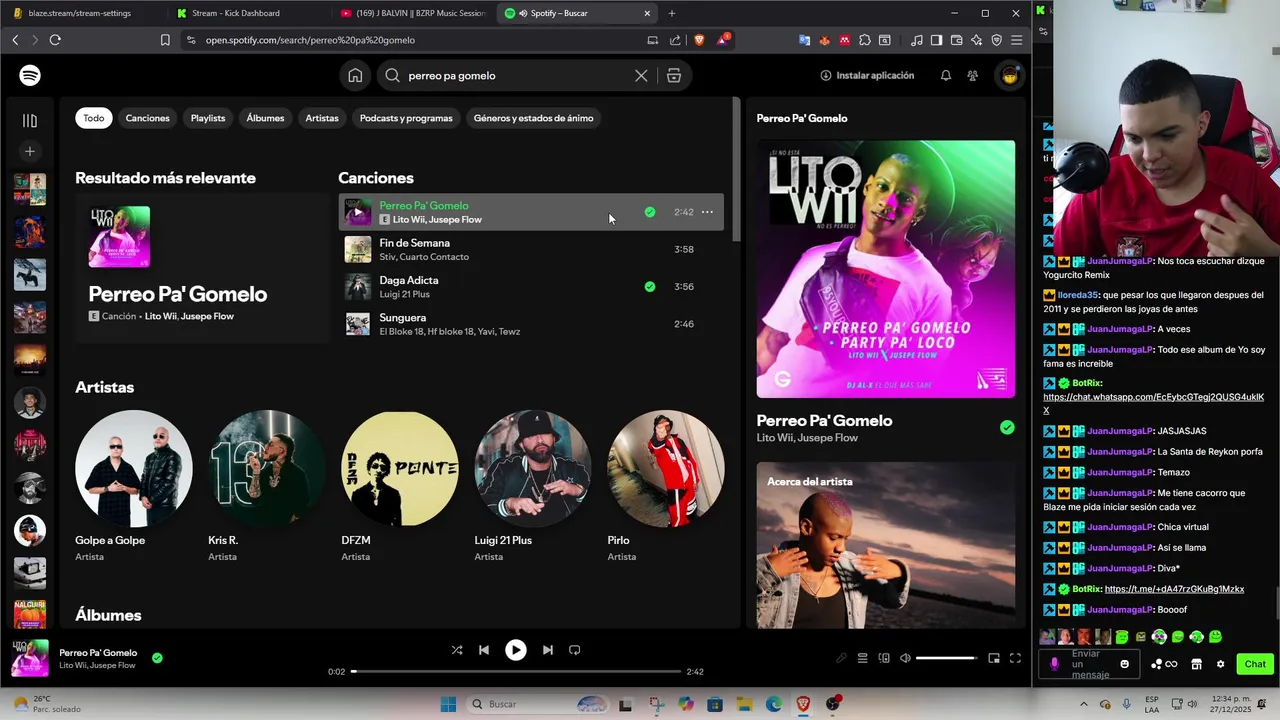Toggle saved checkmark in the player bar

(x=157, y=658)
